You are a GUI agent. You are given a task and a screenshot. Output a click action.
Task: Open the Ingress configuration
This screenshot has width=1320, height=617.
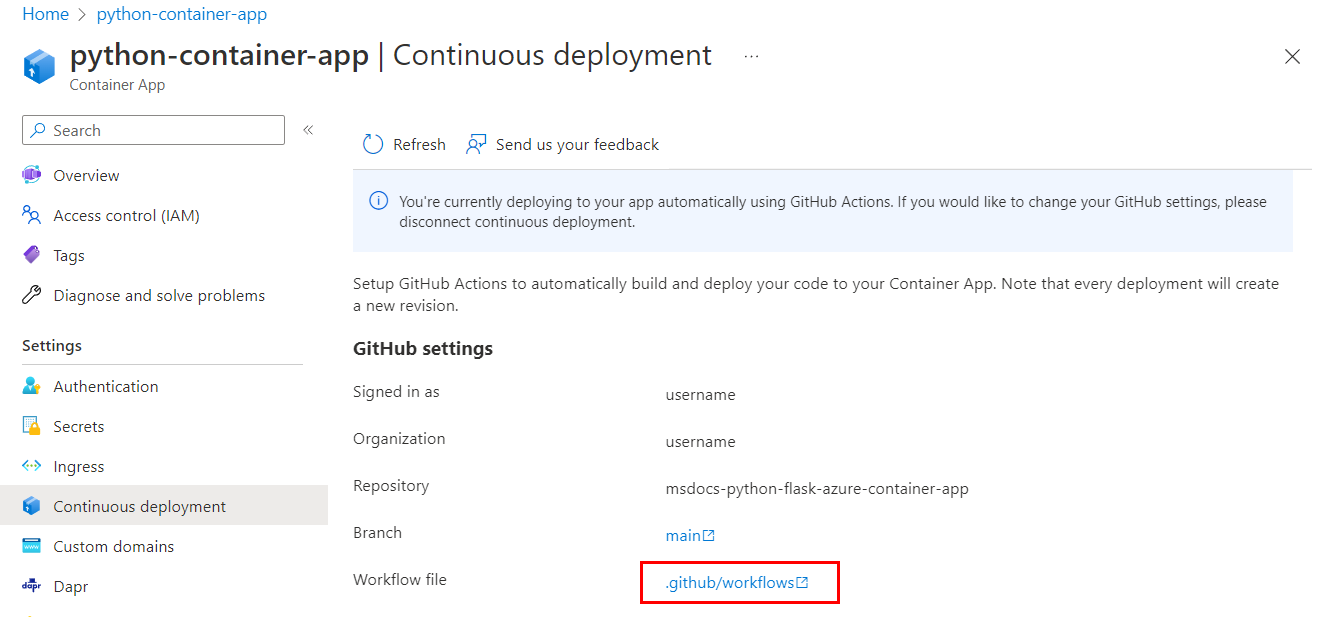pos(78,466)
